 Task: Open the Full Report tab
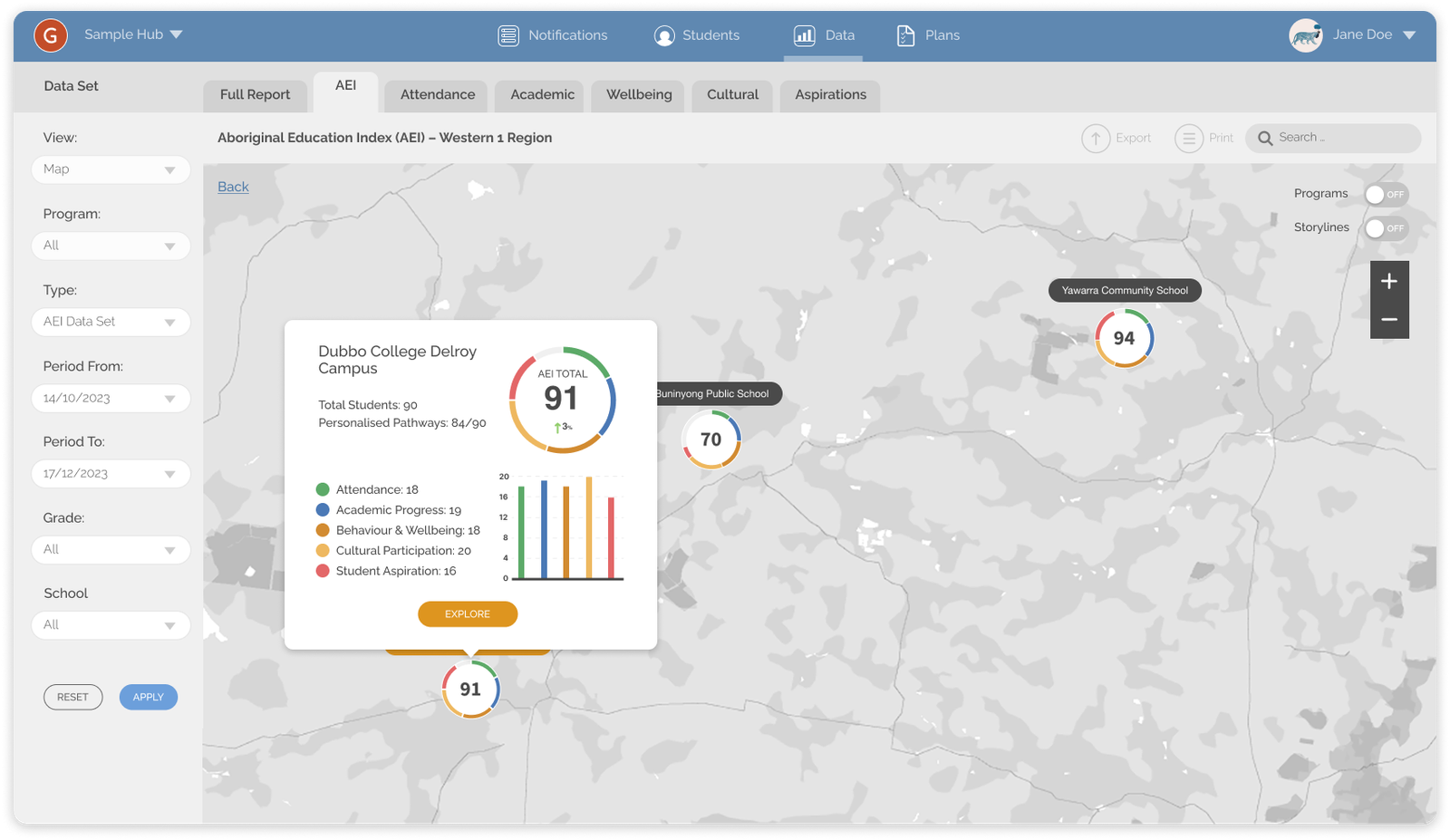[x=255, y=94]
